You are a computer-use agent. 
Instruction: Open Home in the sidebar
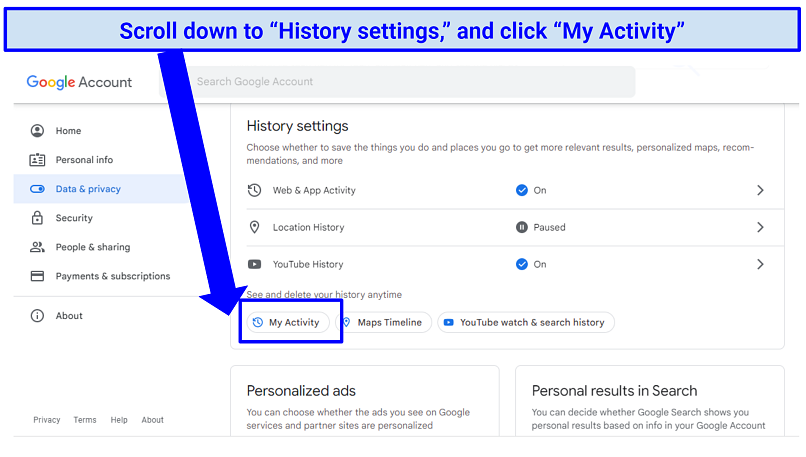coord(68,131)
